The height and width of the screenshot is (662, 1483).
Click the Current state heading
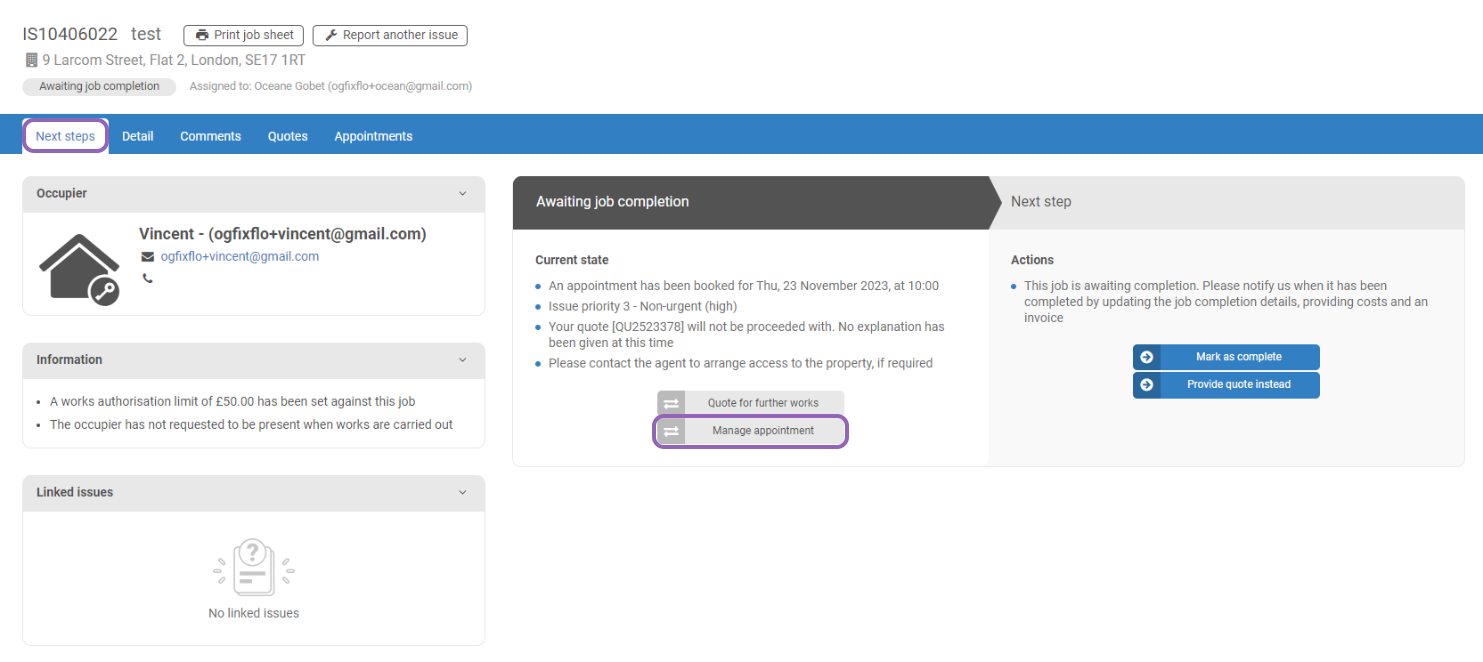[x=572, y=260]
